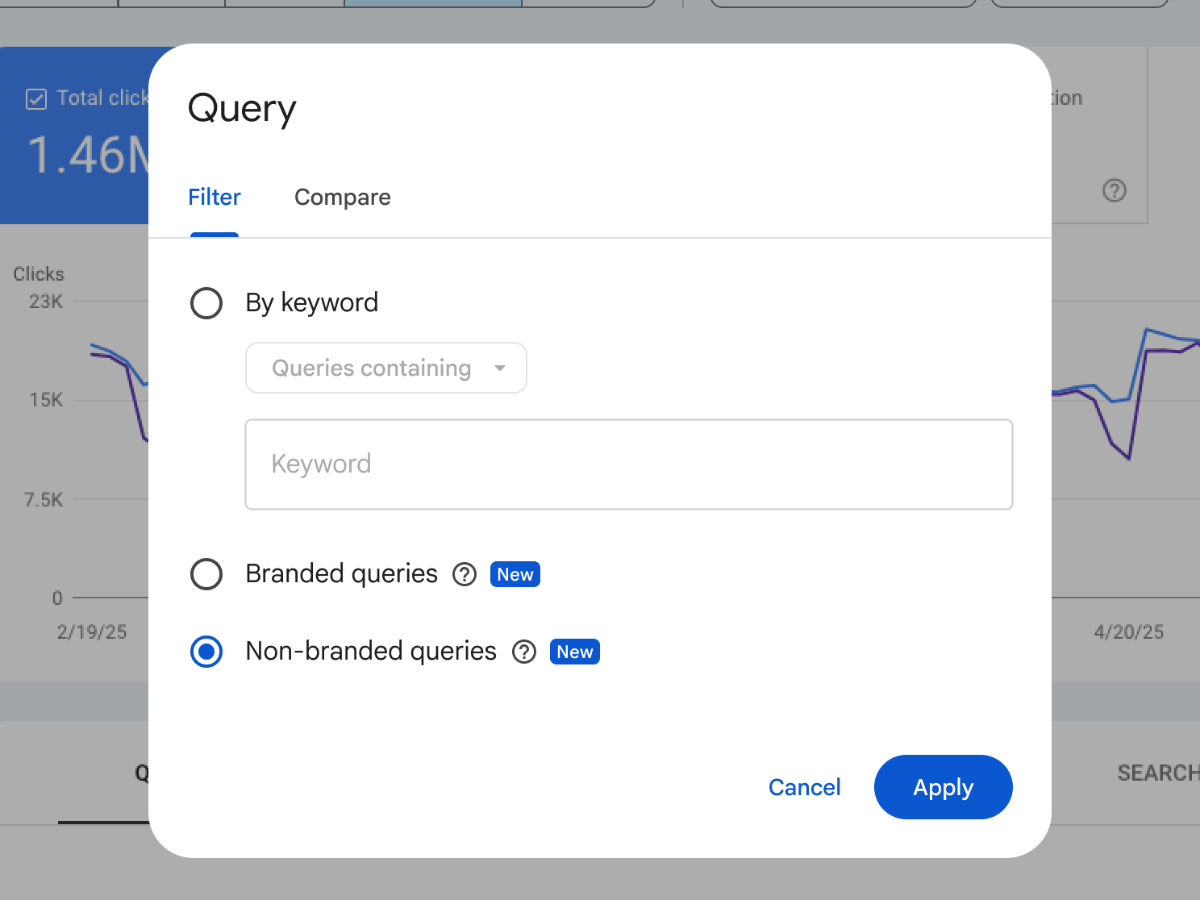Expand the filter type selector

499,368
